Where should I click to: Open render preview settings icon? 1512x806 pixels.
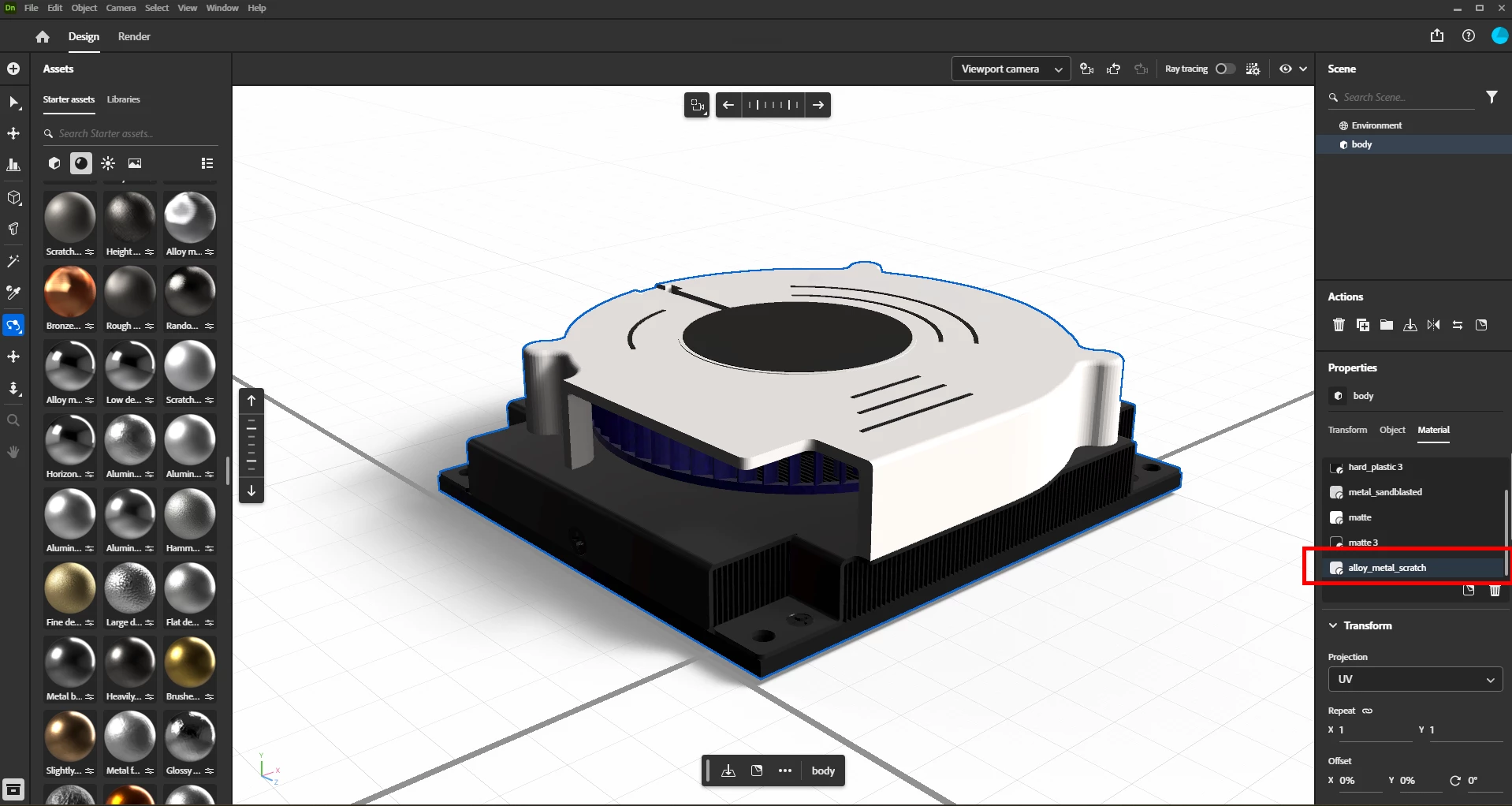click(1253, 69)
